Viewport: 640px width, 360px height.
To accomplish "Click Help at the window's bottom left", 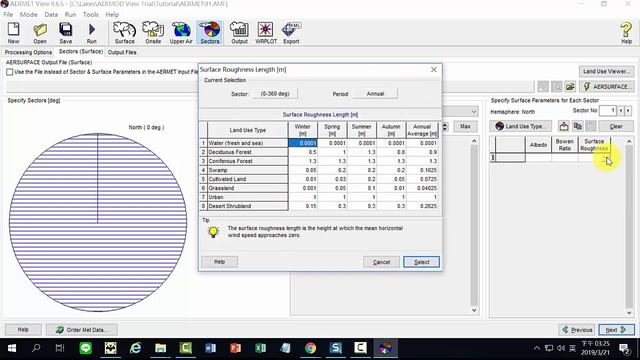I will [23, 329].
